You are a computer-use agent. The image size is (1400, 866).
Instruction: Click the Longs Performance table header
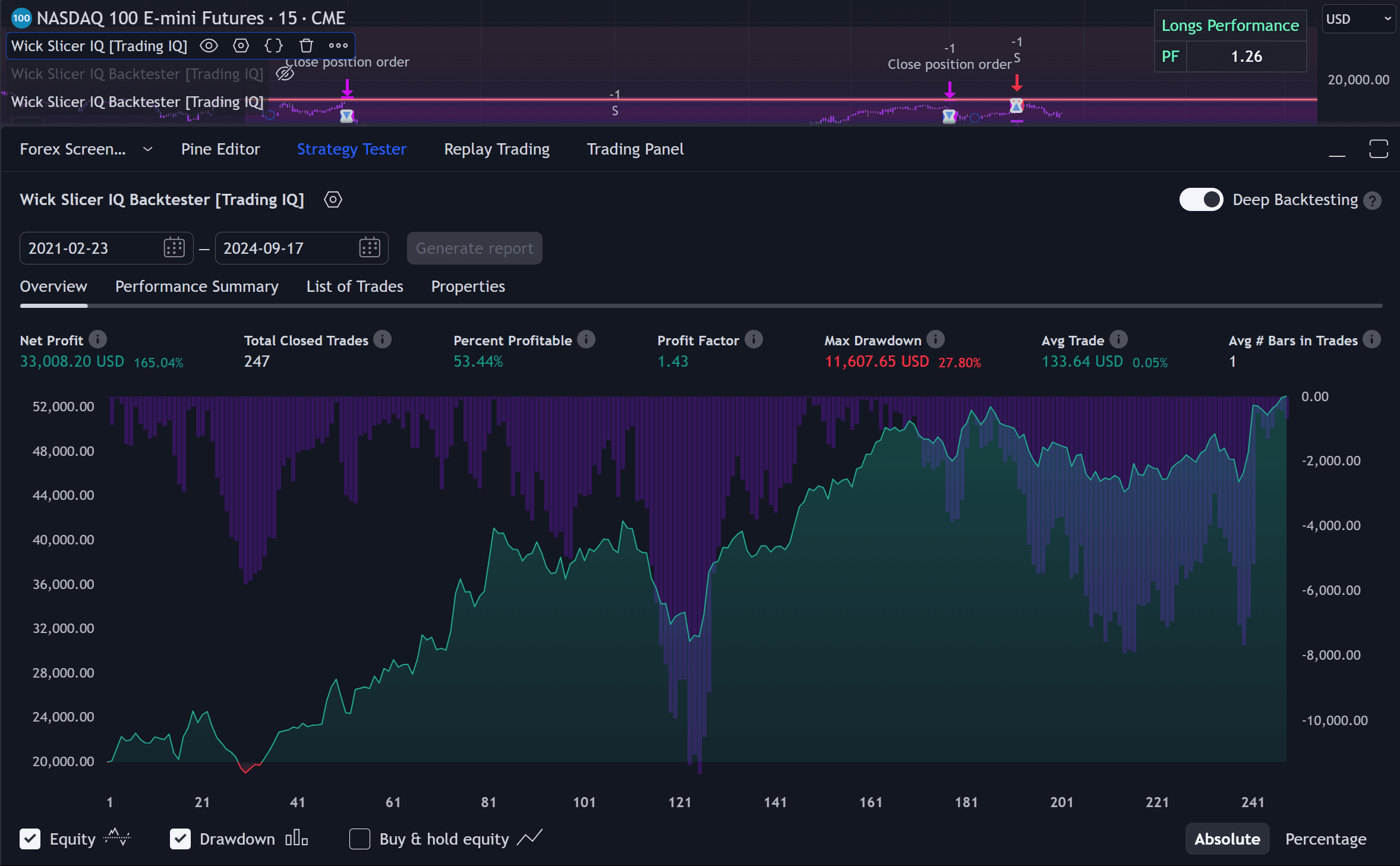1230,26
